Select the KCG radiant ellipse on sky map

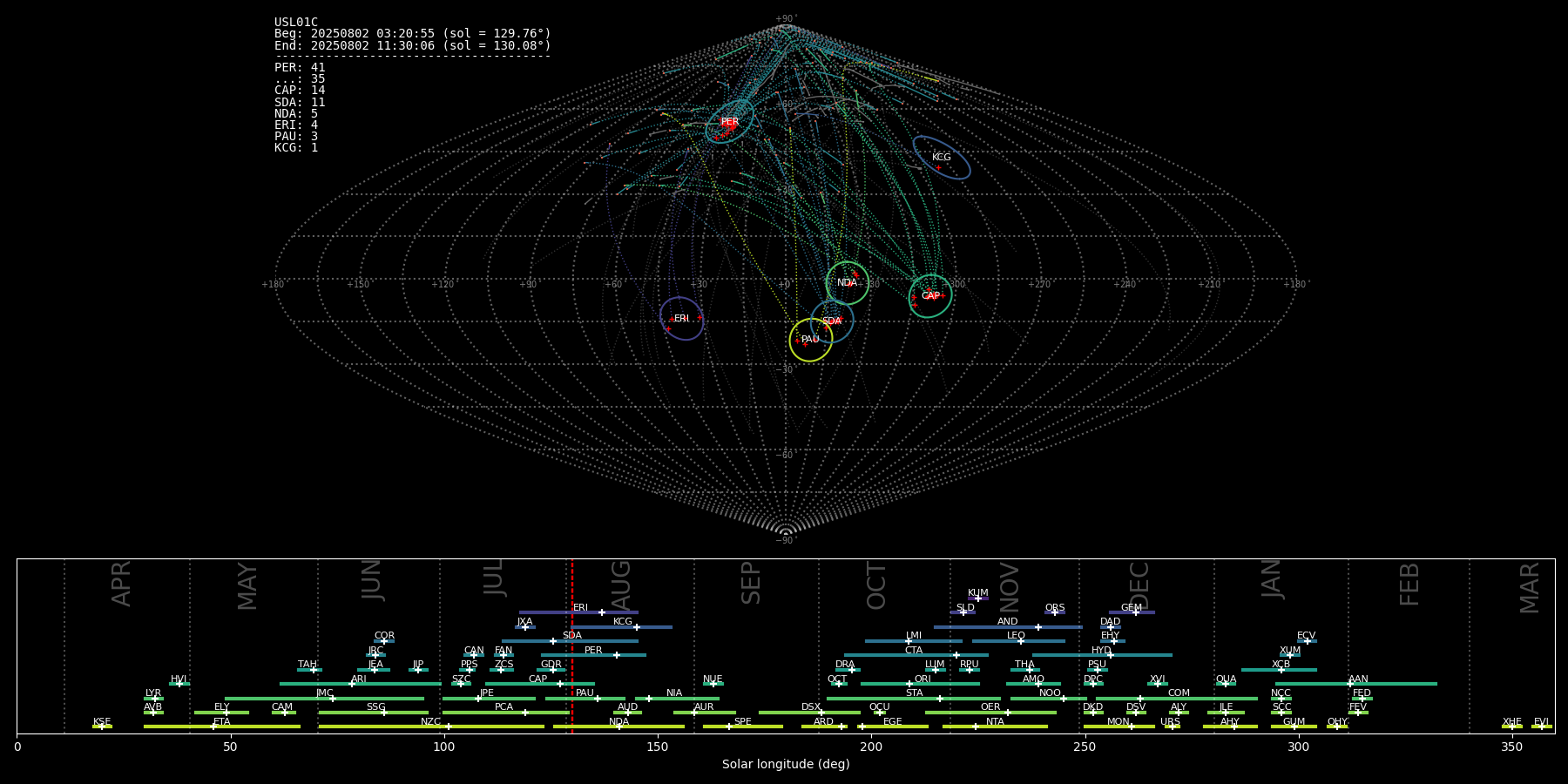tap(942, 158)
